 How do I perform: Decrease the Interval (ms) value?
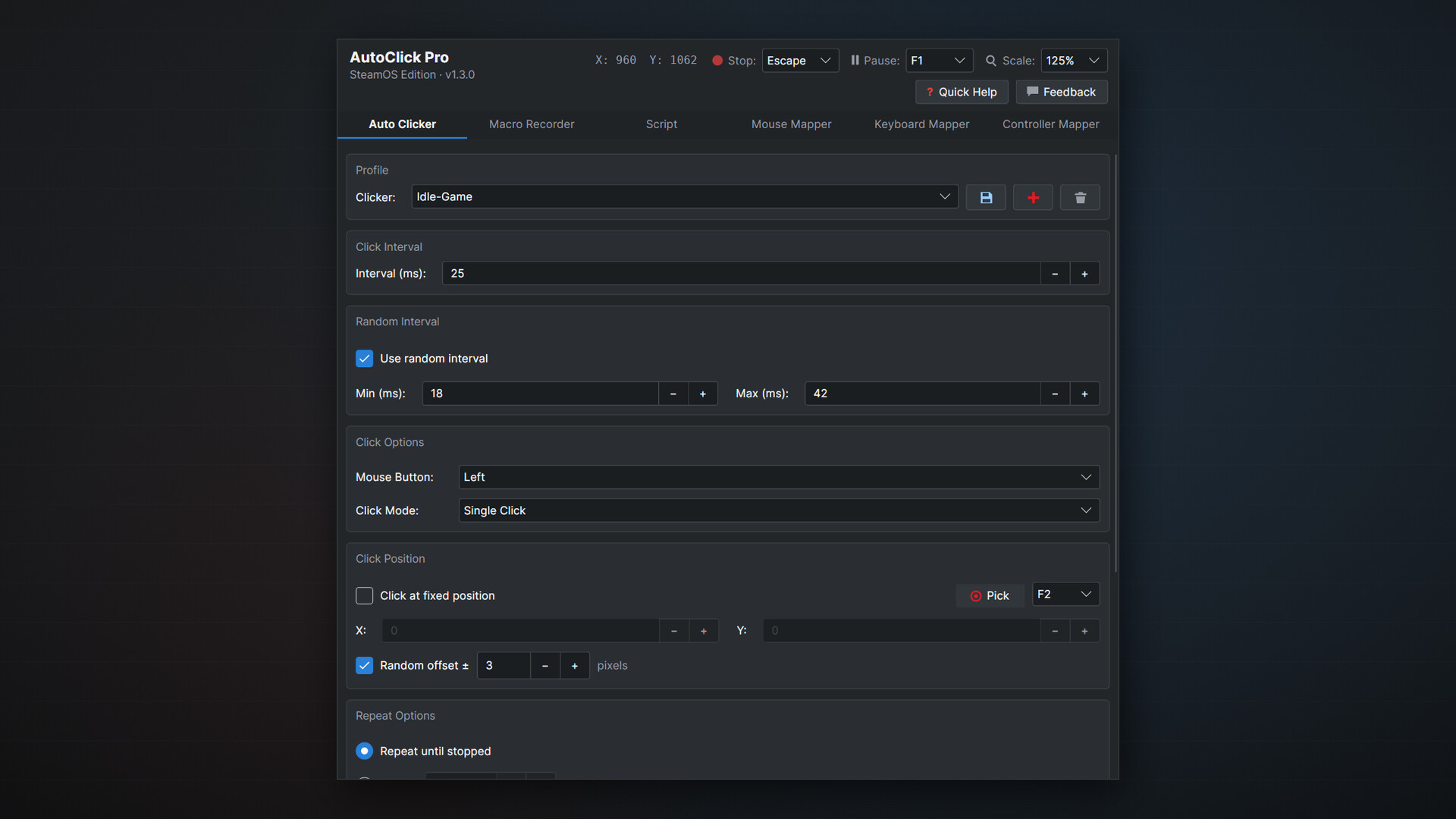point(1055,274)
